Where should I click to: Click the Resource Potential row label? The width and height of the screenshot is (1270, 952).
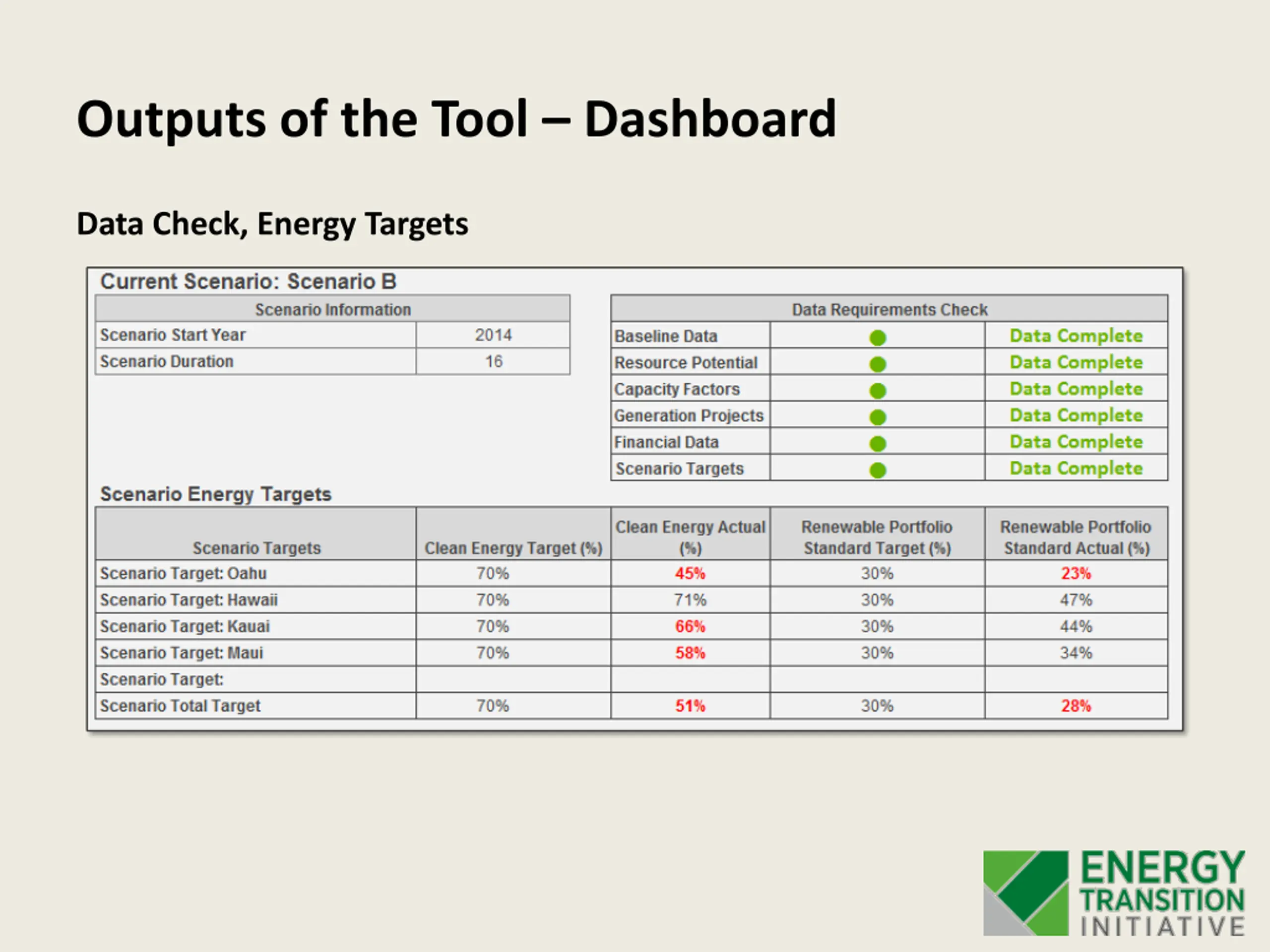[x=686, y=362]
